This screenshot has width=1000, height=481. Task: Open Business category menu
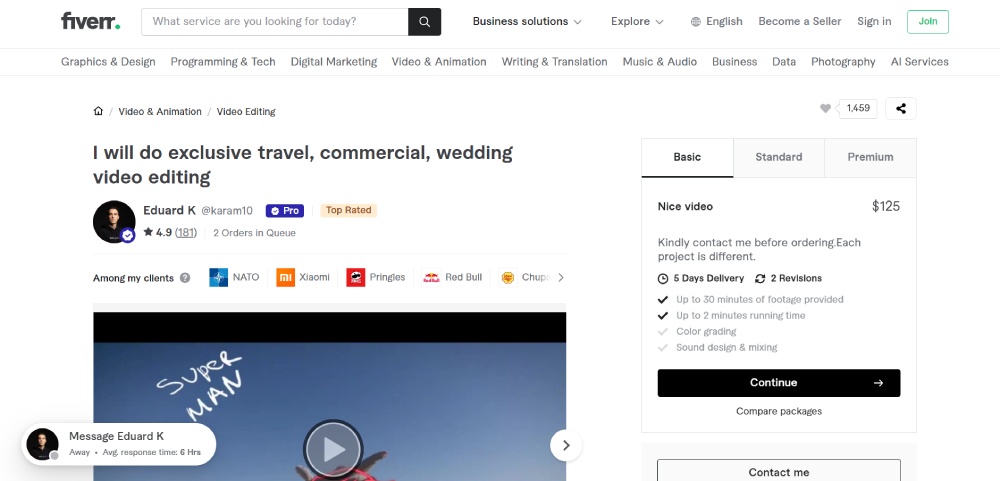click(735, 62)
